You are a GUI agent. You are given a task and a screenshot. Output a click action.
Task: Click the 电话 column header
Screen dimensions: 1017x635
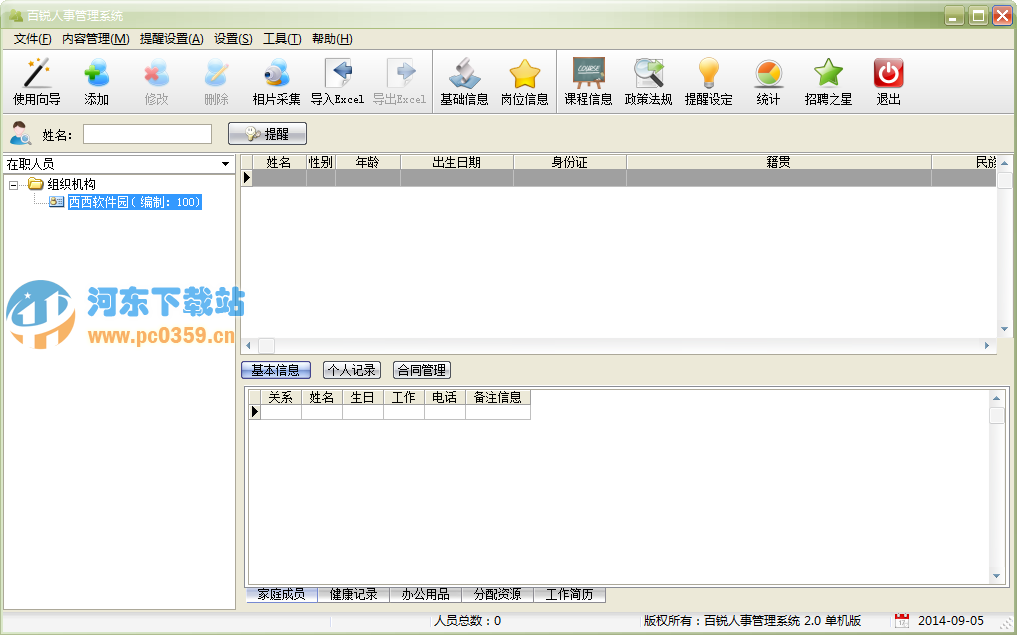point(444,397)
